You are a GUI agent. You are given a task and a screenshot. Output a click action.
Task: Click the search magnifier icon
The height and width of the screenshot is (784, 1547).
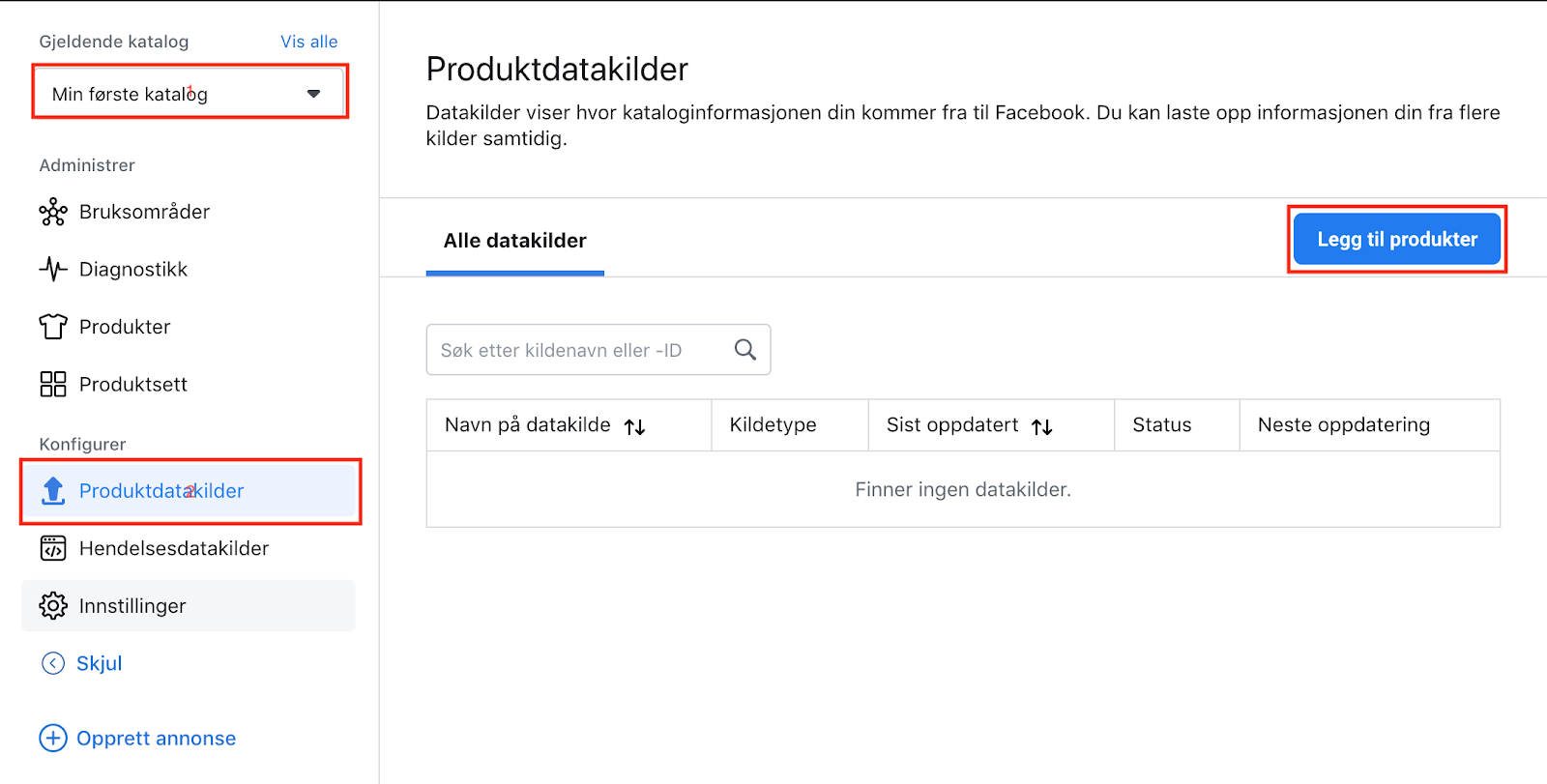[744, 350]
